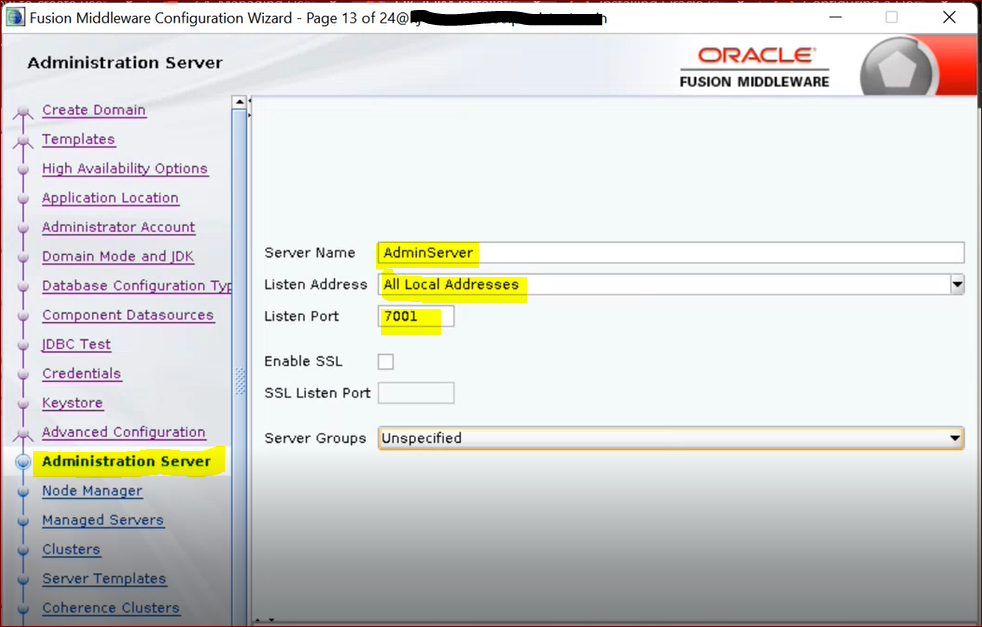
Task: Open the Clusters step
Action: tap(71, 549)
